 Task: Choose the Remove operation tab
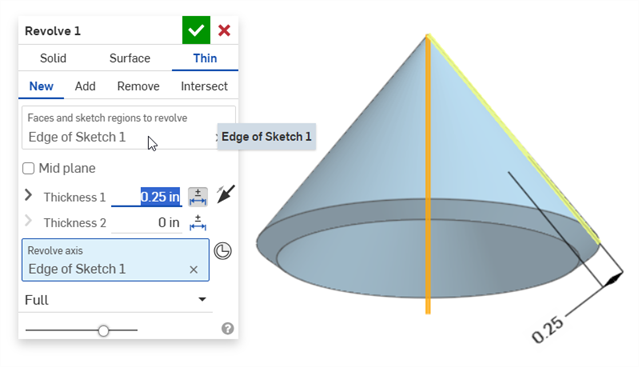(138, 86)
